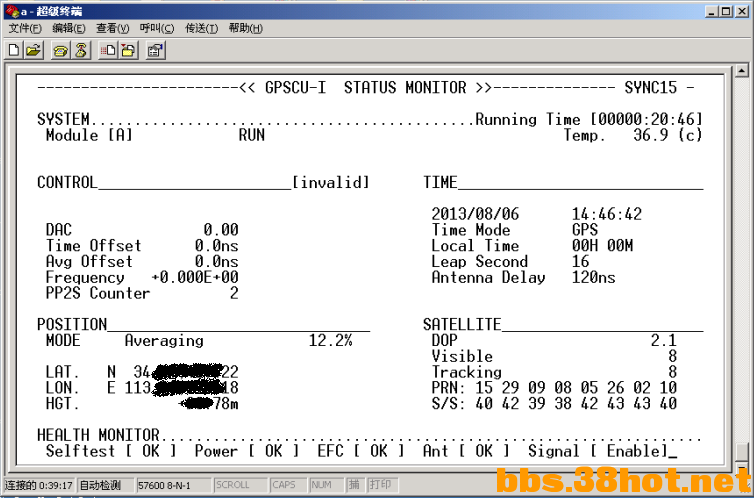Click the EFC [ OK ] status
The height and width of the screenshot is (498, 754).
[x=361, y=451]
